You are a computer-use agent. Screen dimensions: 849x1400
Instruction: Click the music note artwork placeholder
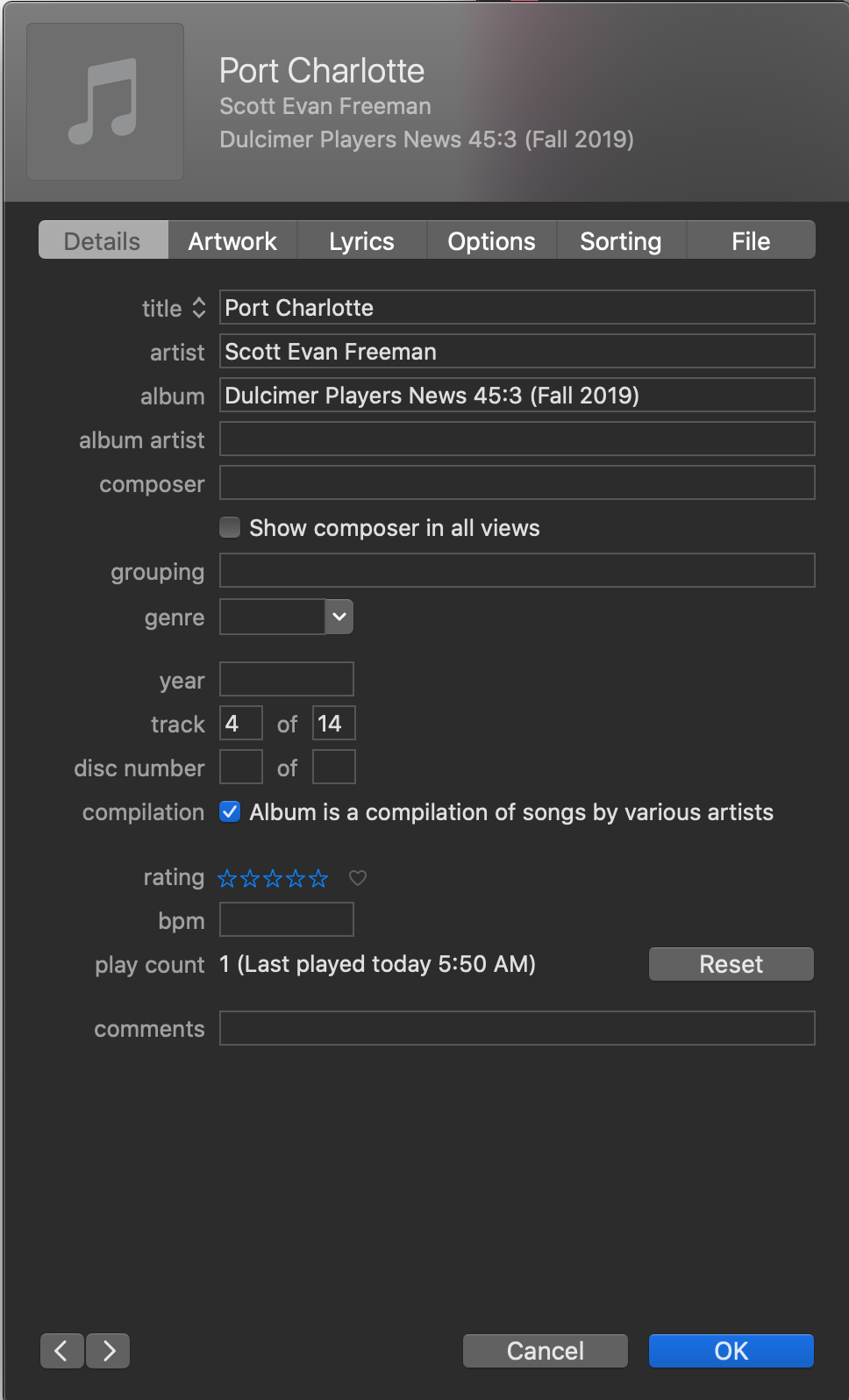(104, 101)
